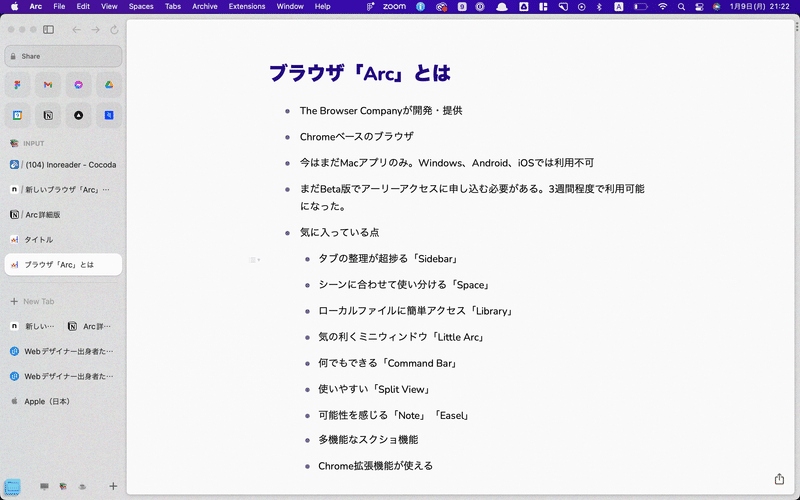
Task: Click the bullet Chrome拡張機能が使える
Action: click(376, 466)
